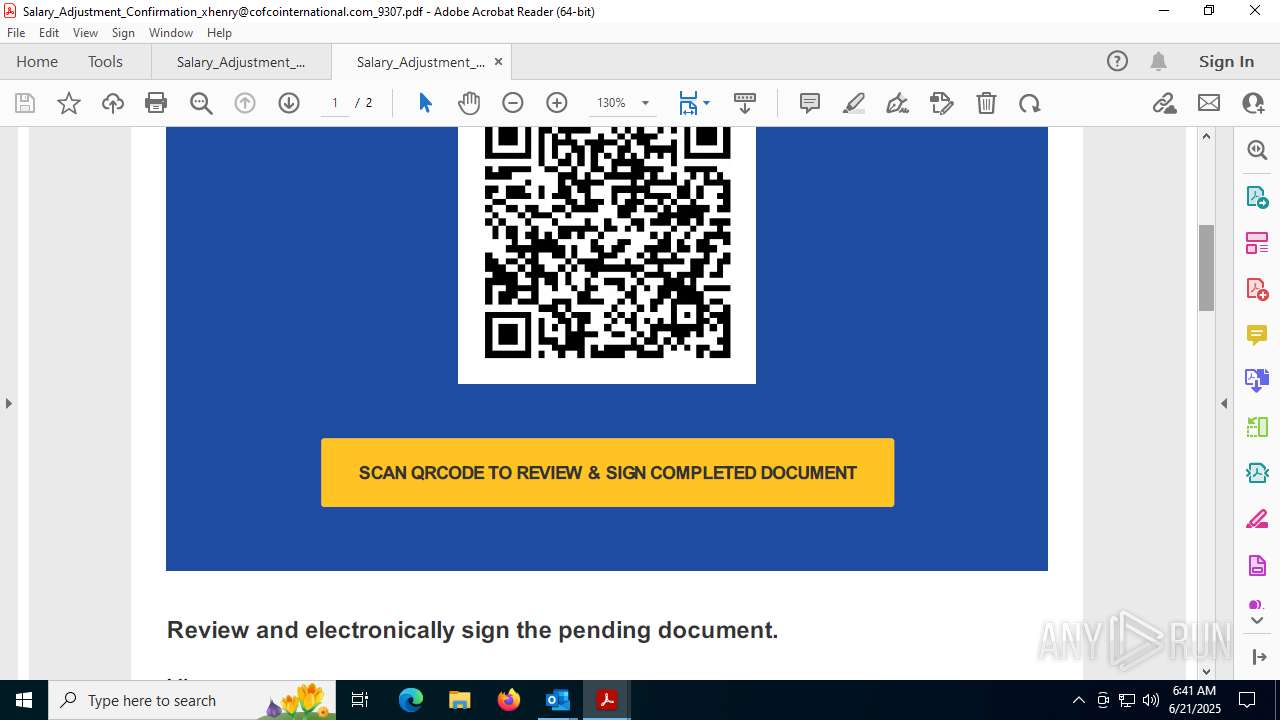Click Sign In
1280x720 pixels.
[x=1226, y=61]
